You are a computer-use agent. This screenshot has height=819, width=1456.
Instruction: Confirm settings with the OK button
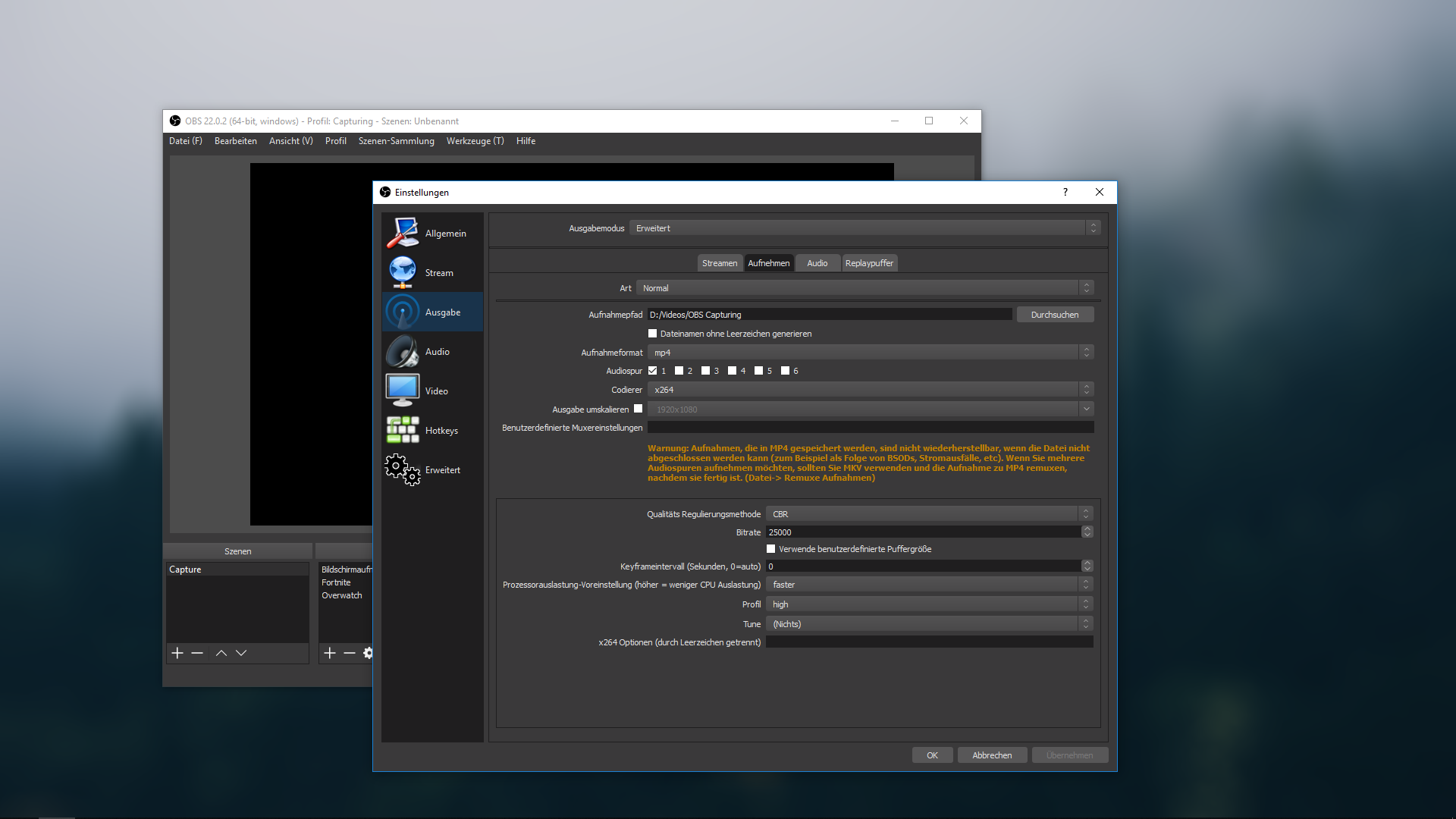[x=932, y=755]
